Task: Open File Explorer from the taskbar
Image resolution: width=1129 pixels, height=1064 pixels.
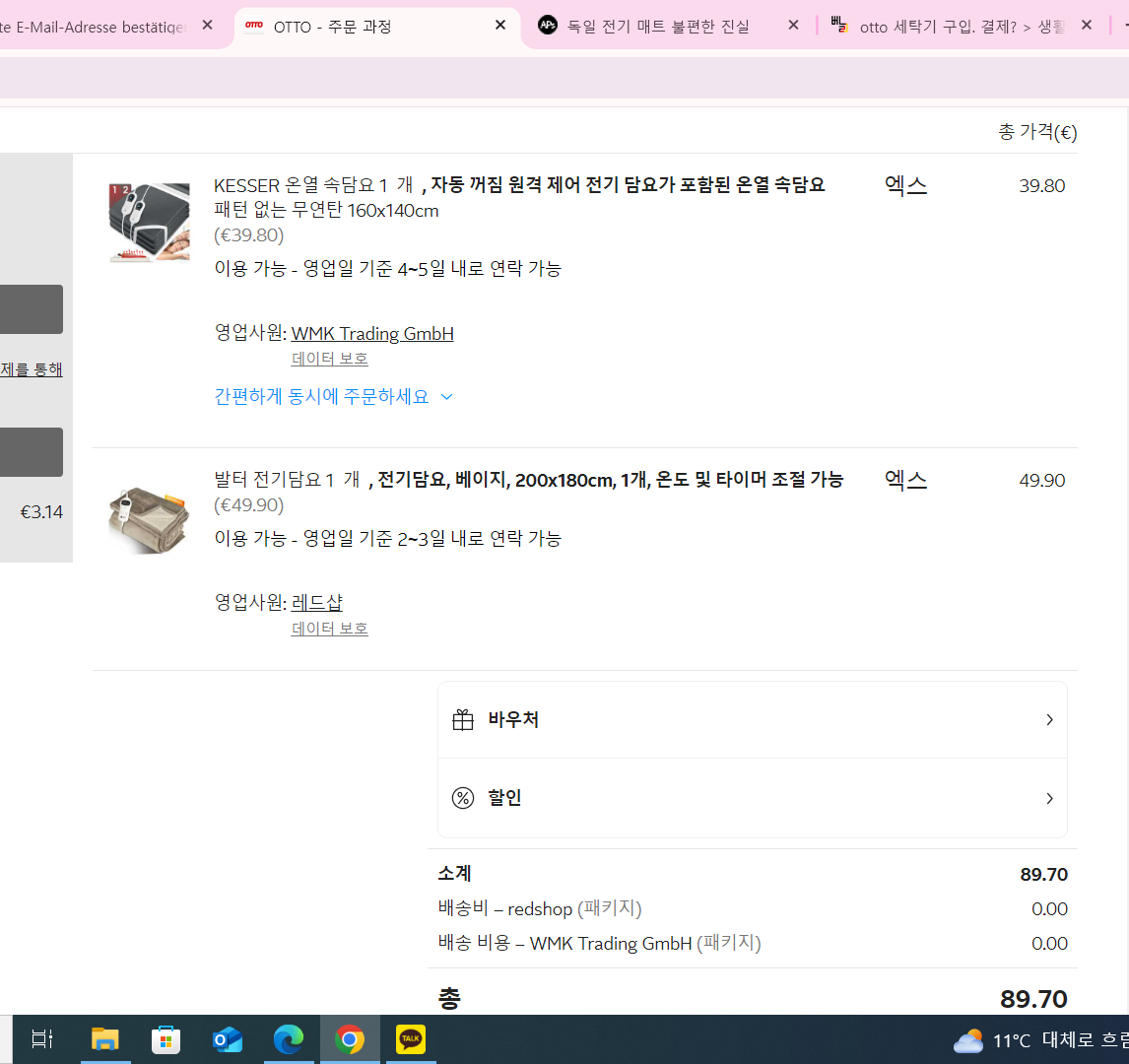Action: tap(105, 1039)
